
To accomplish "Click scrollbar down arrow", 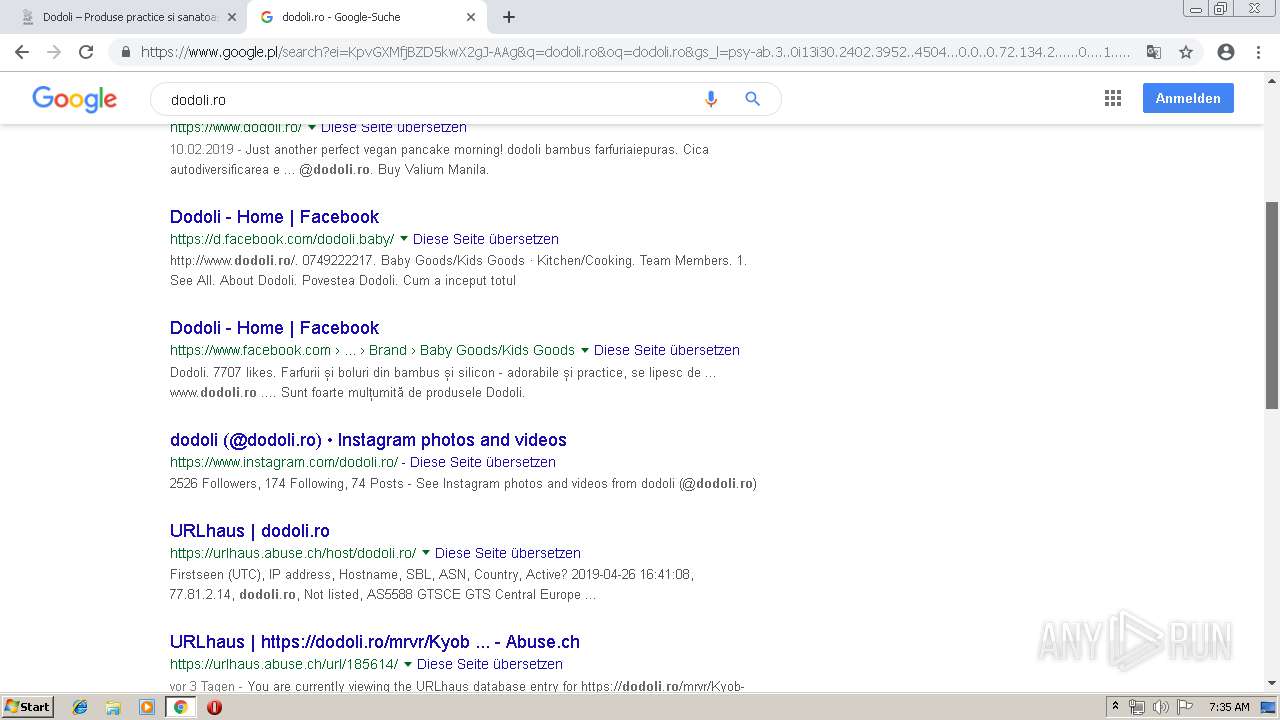I will (1272, 683).
